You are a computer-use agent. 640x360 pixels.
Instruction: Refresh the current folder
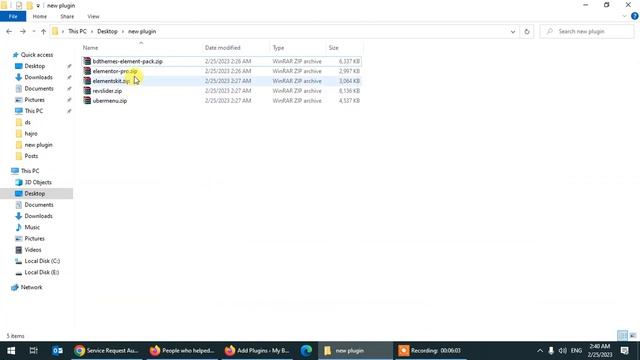pyautogui.click(x=527, y=31)
